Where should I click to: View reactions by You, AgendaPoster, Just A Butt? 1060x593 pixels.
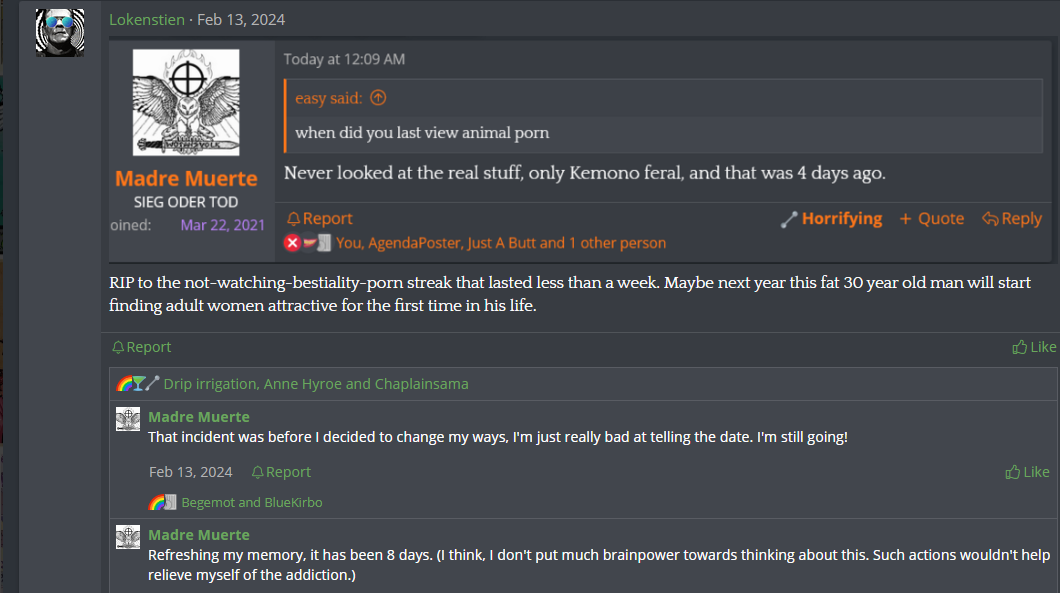(x=501, y=243)
